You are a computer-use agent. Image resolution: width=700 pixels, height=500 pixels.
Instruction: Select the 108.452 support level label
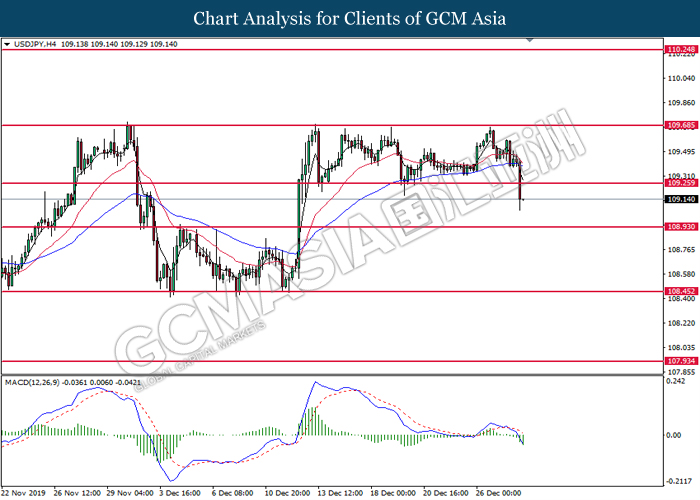[x=681, y=291]
